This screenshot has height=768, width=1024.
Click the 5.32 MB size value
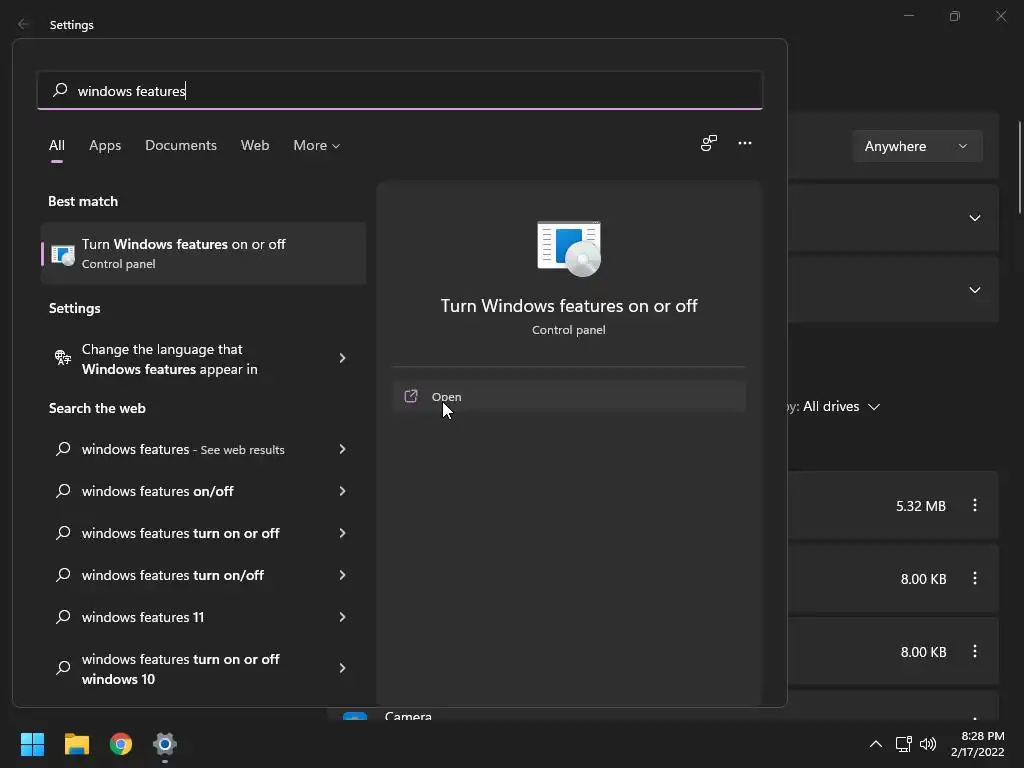921,506
